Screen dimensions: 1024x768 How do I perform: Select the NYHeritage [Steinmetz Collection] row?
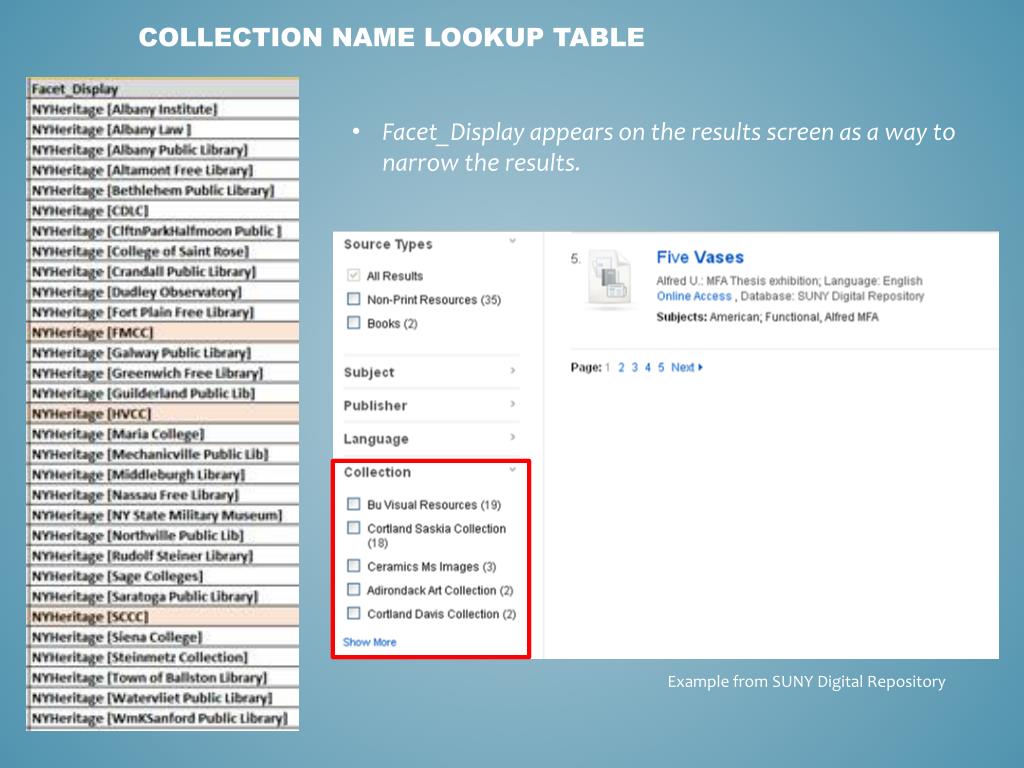click(x=163, y=657)
